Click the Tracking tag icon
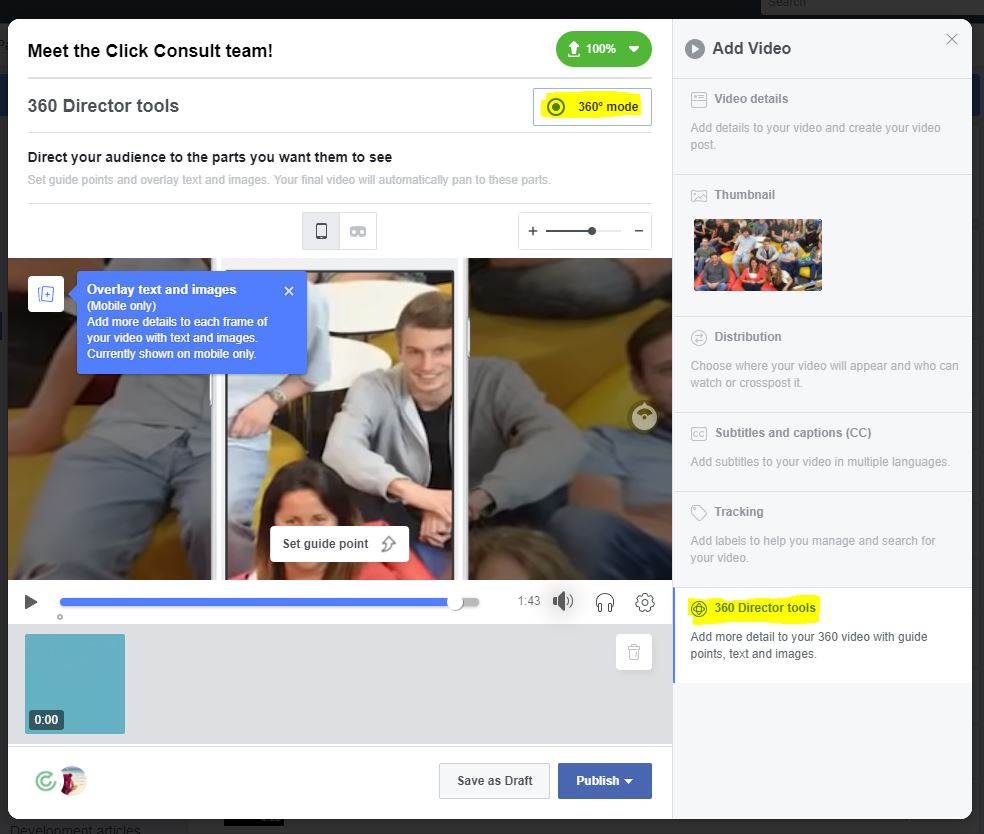 698,513
